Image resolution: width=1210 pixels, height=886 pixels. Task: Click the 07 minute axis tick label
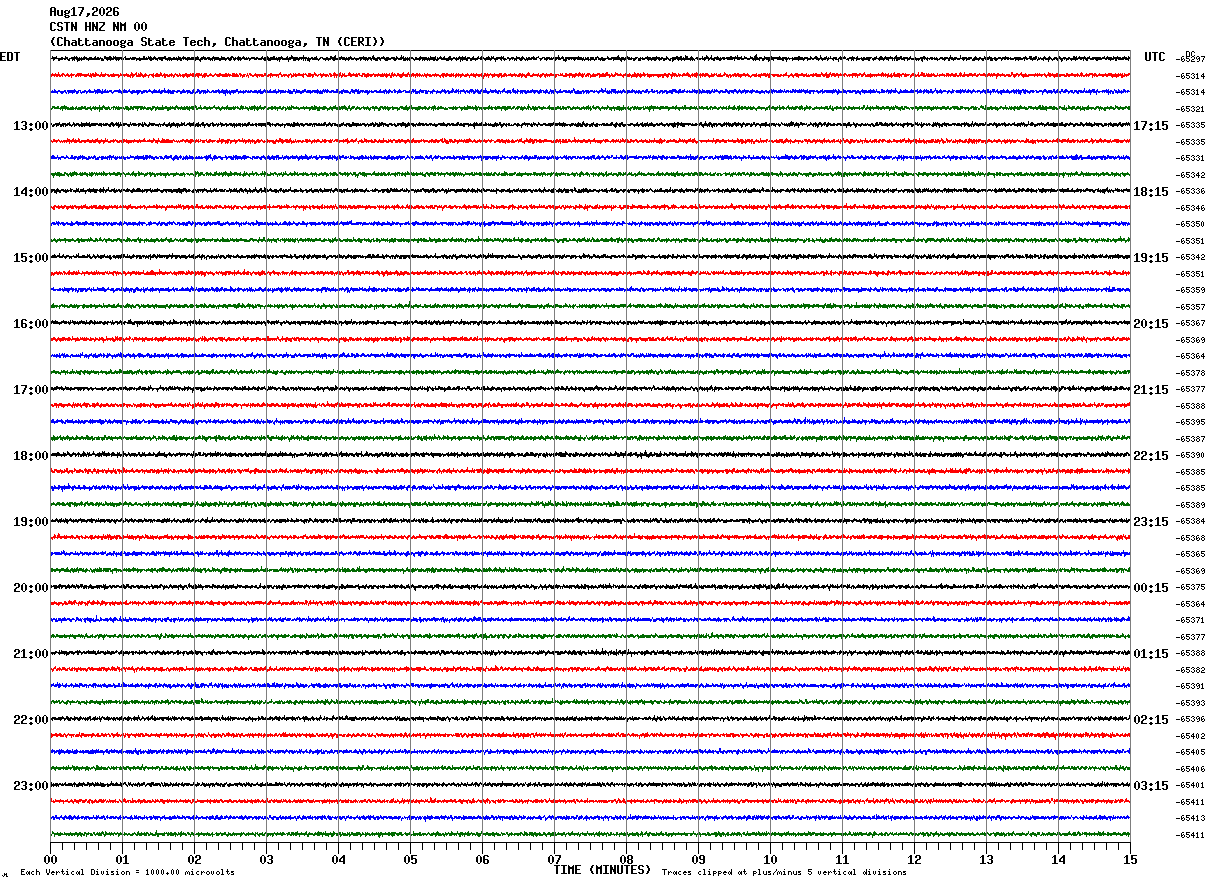[x=554, y=859]
